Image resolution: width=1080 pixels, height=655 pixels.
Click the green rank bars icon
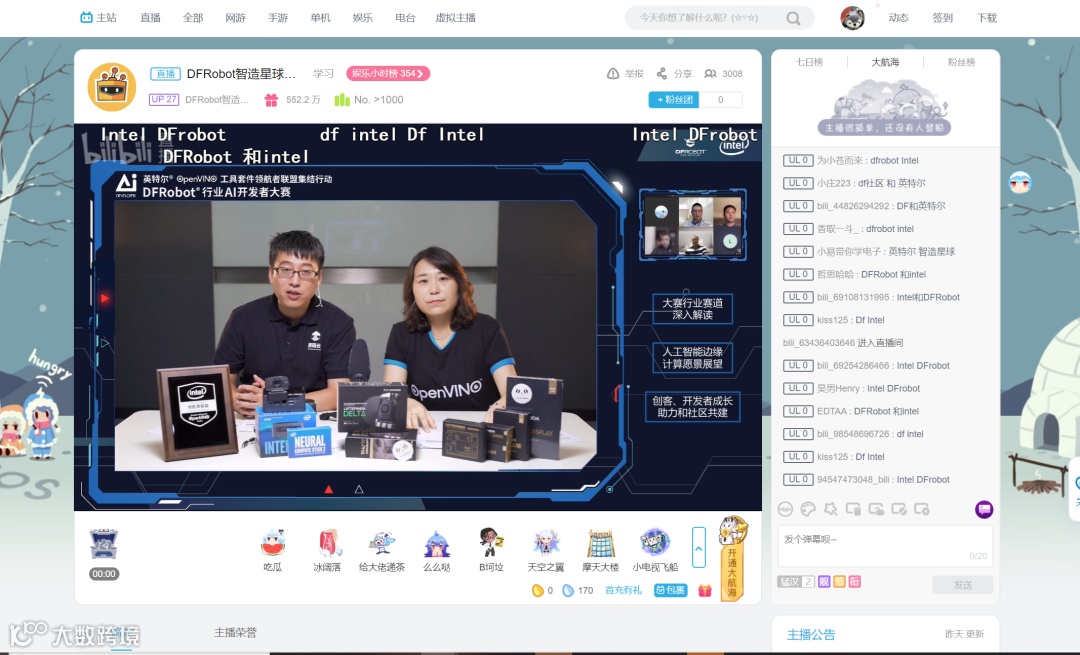[x=342, y=100]
